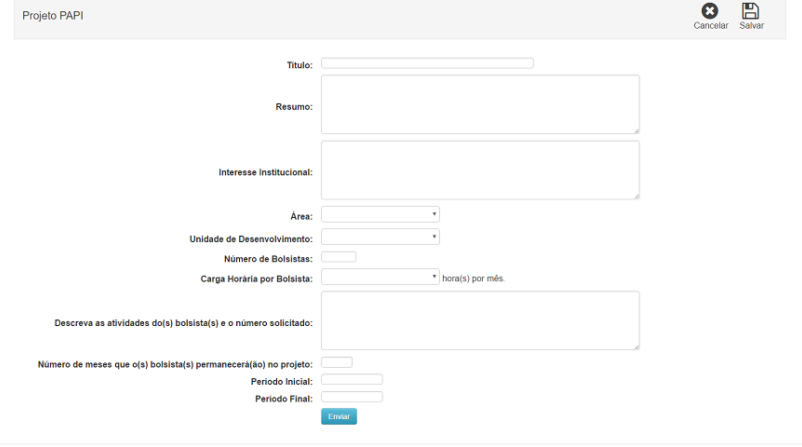Click inside the Resumo text area
The height and width of the screenshot is (447, 802).
(480, 104)
